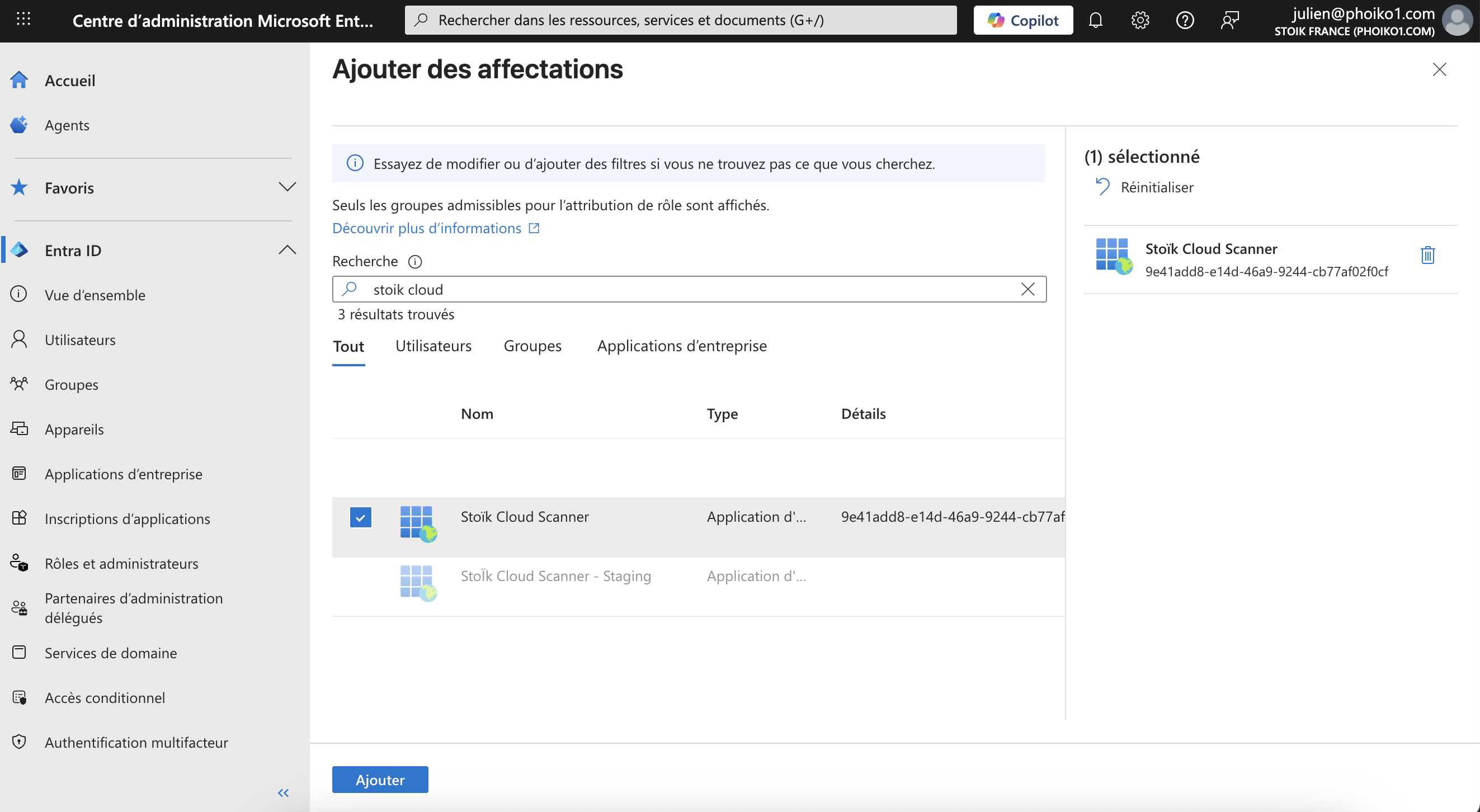
Task: Collapse the Entra ID section
Action: pos(287,250)
